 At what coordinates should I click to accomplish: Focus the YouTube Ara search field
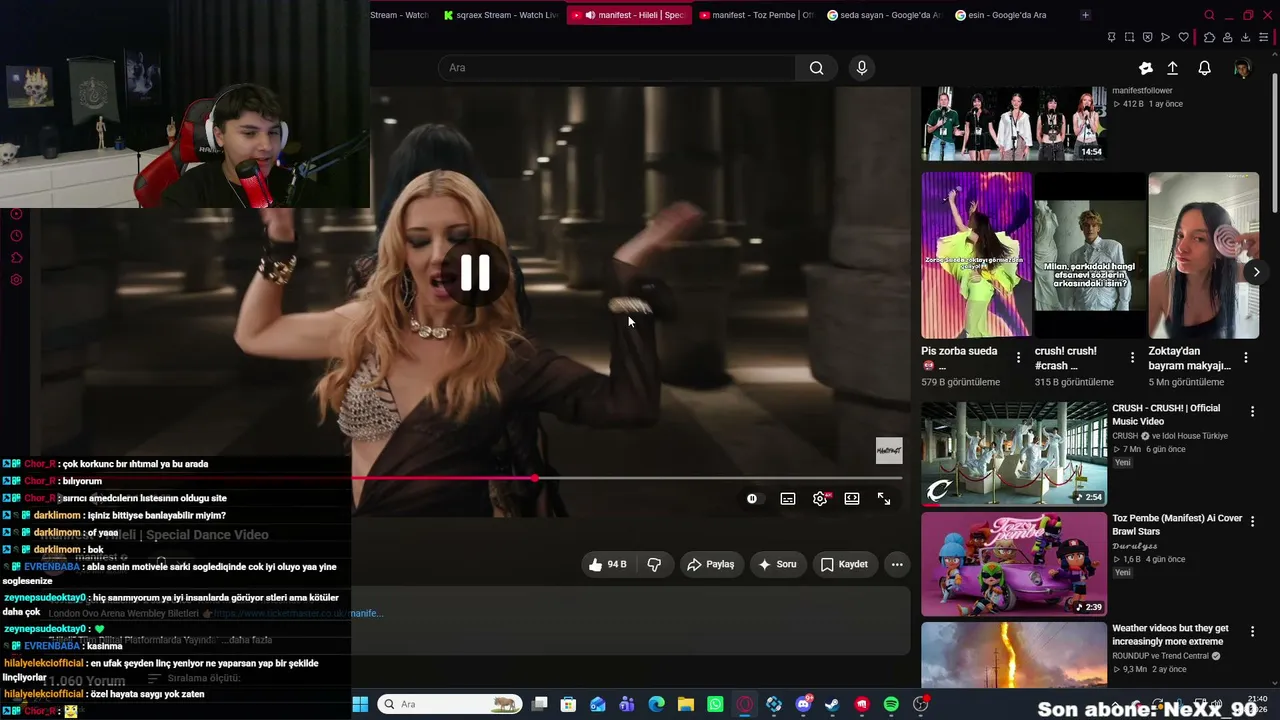616,68
